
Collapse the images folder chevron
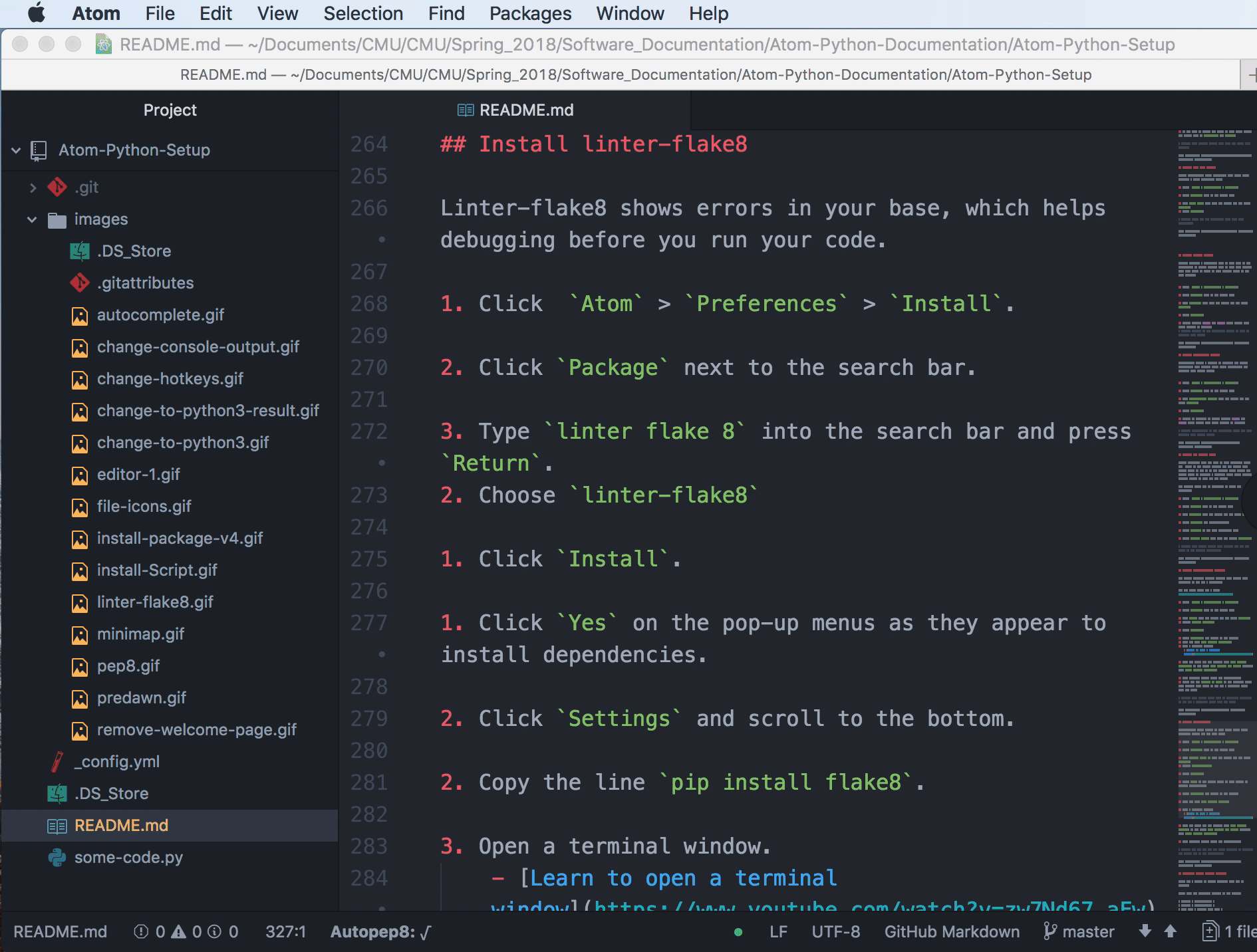click(32, 219)
